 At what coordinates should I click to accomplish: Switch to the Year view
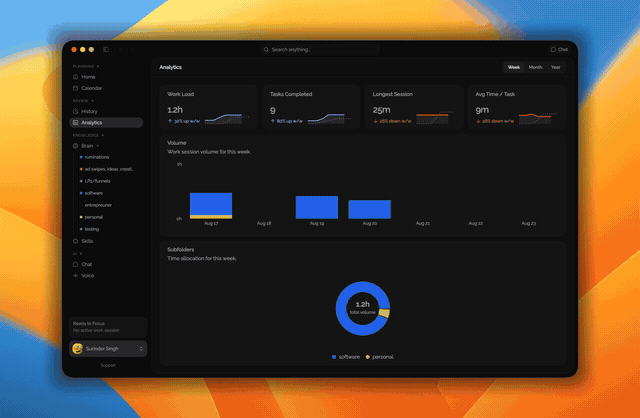coord(556,67)
